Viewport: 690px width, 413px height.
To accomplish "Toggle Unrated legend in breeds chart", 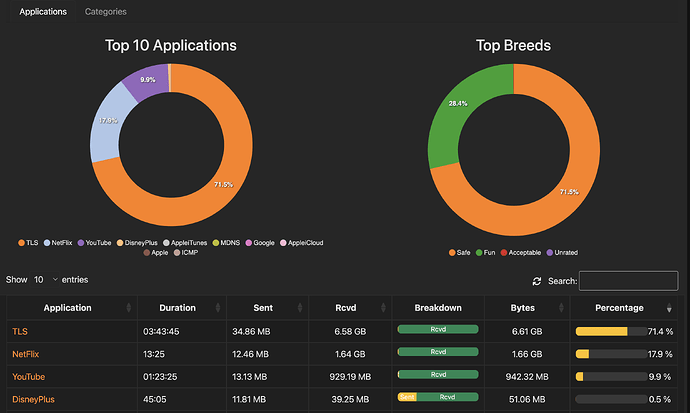I will click(562, 252).
